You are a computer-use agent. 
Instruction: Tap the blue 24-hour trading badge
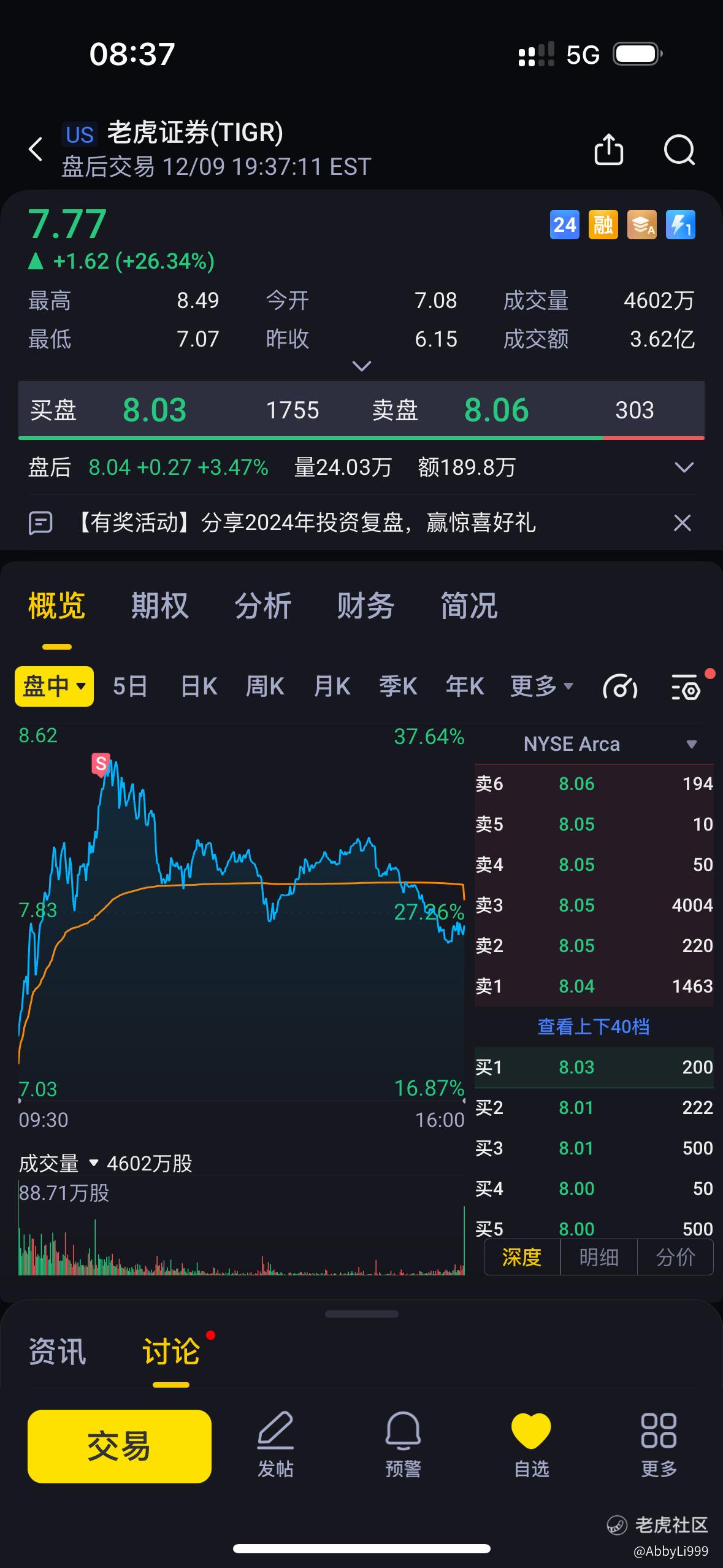[564, 225]
